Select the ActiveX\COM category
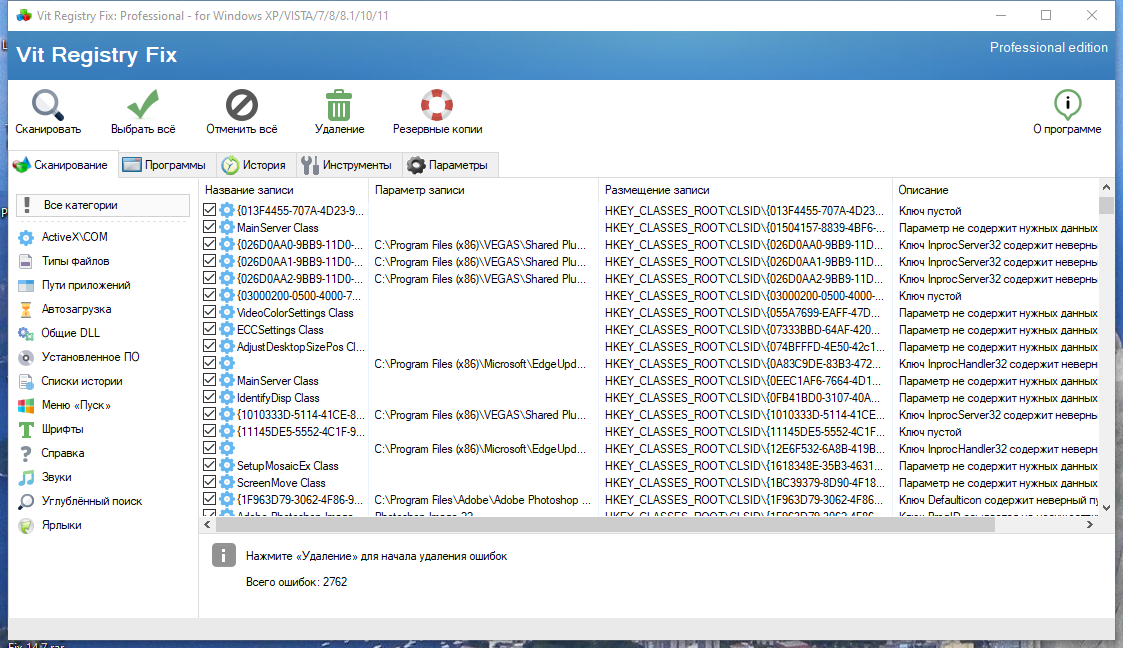1123x648 pixels. [74, 237]
